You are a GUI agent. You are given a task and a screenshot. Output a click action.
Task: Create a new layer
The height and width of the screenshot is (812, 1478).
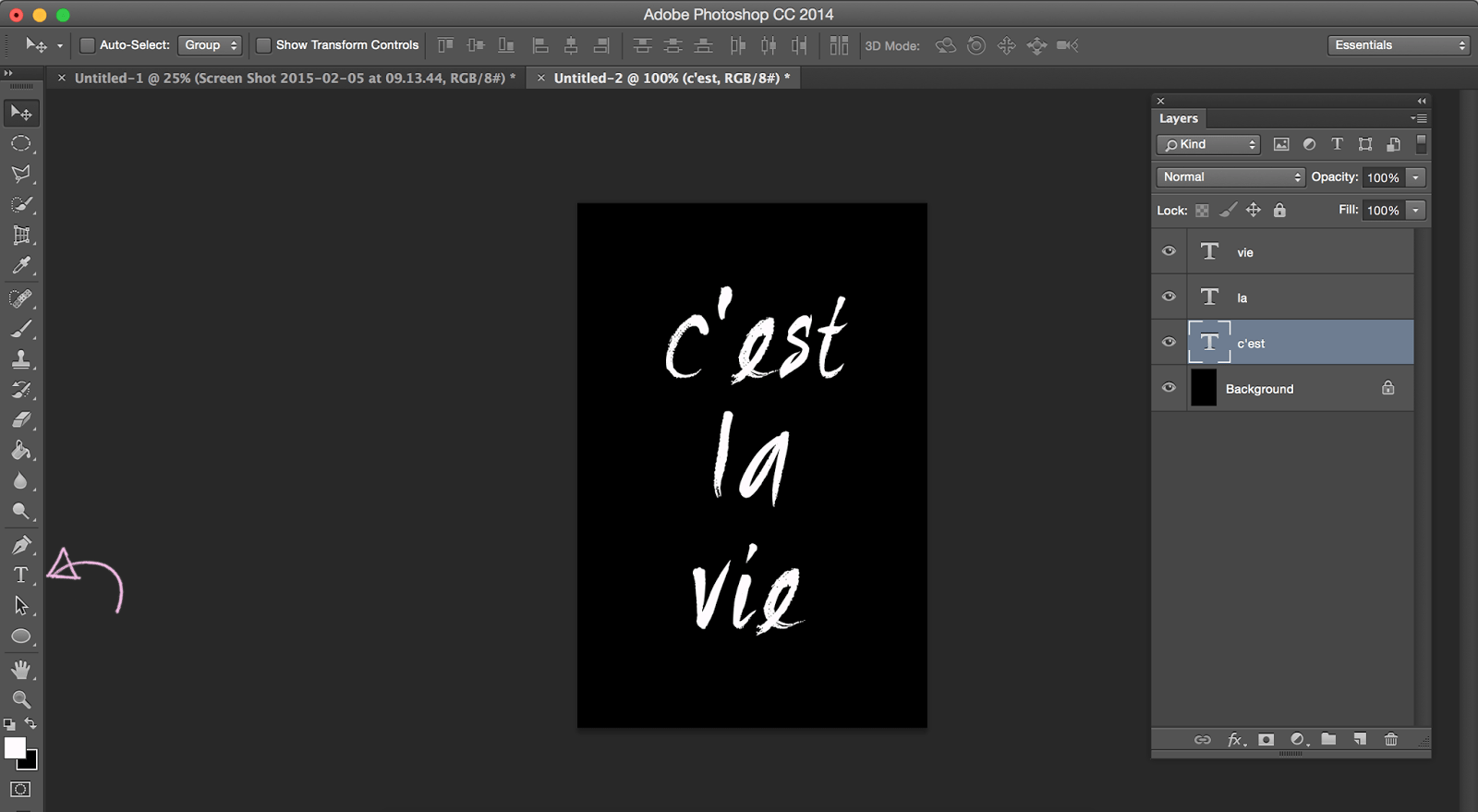(1360, 739)
